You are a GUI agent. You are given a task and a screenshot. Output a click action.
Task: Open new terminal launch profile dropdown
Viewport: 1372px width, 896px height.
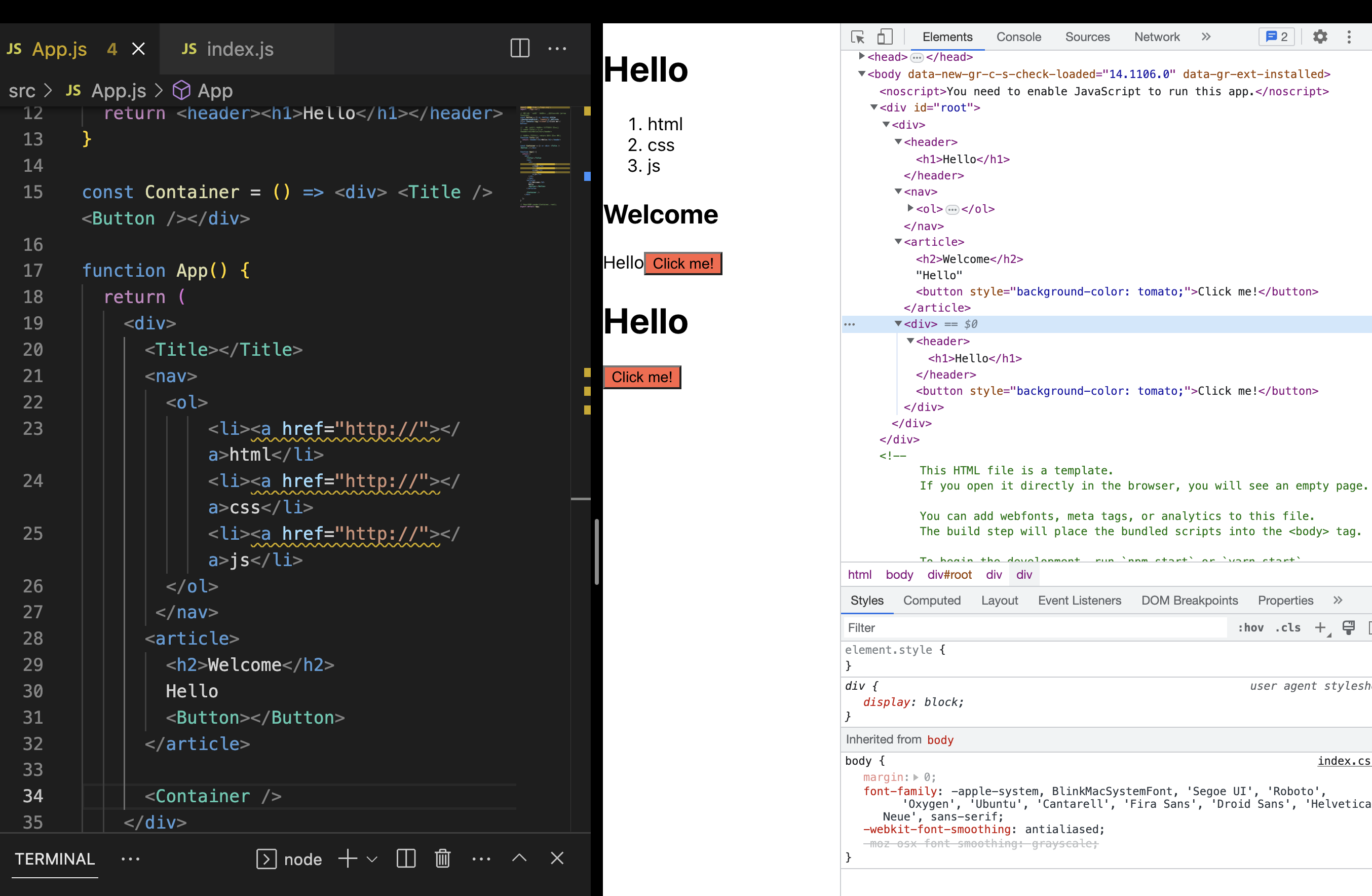[x=372, y=859]
